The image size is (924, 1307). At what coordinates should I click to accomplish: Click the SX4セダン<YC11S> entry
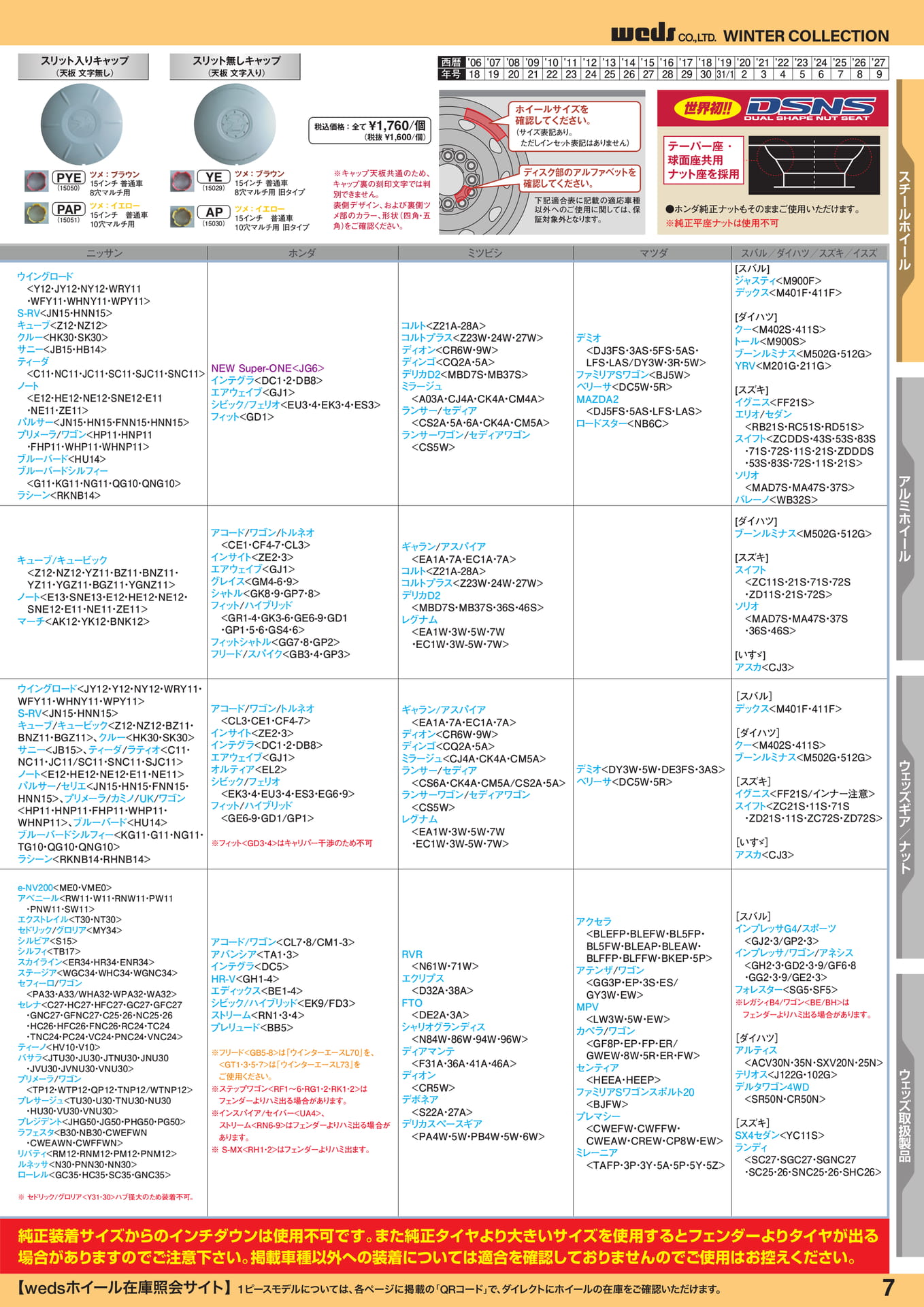780,1135
